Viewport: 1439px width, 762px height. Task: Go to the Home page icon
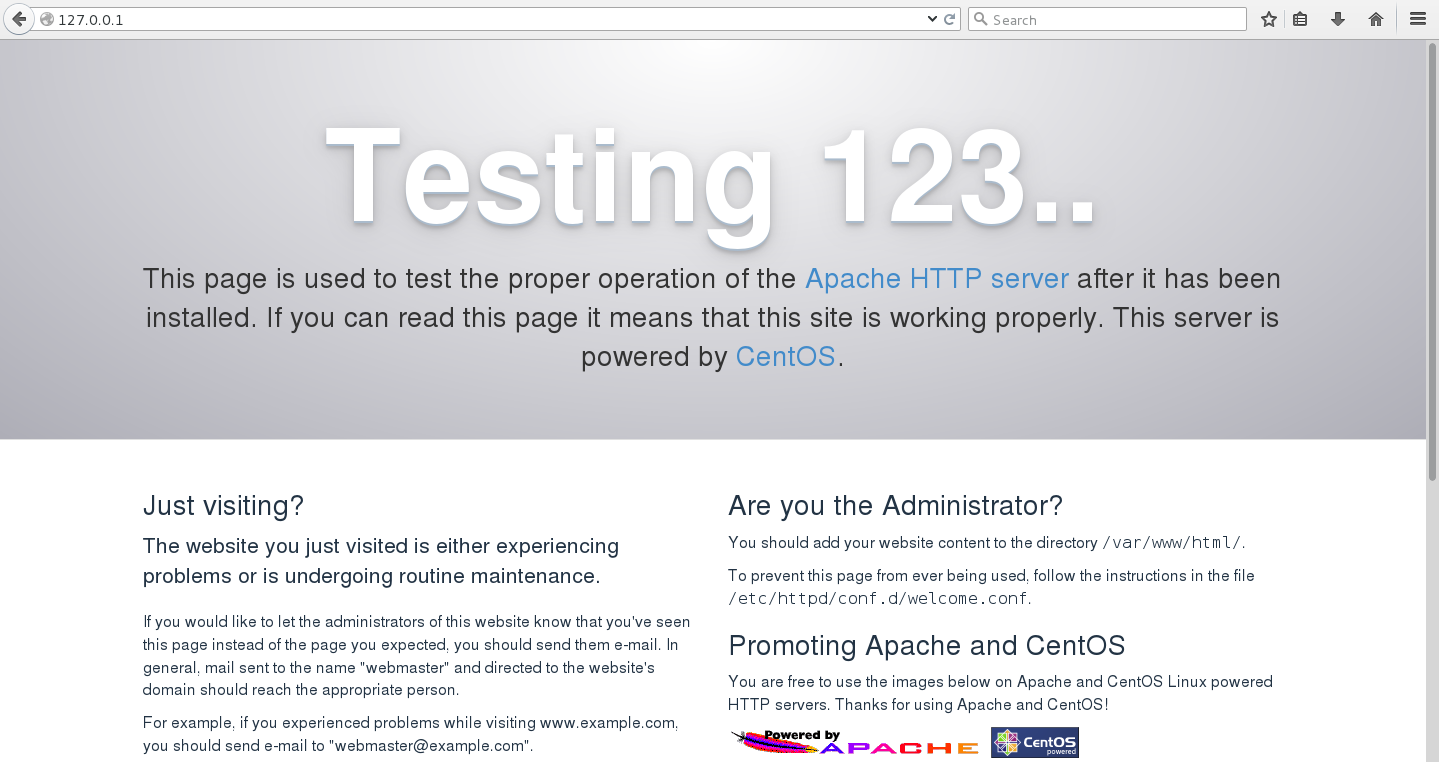click(x=1376, y=19)
